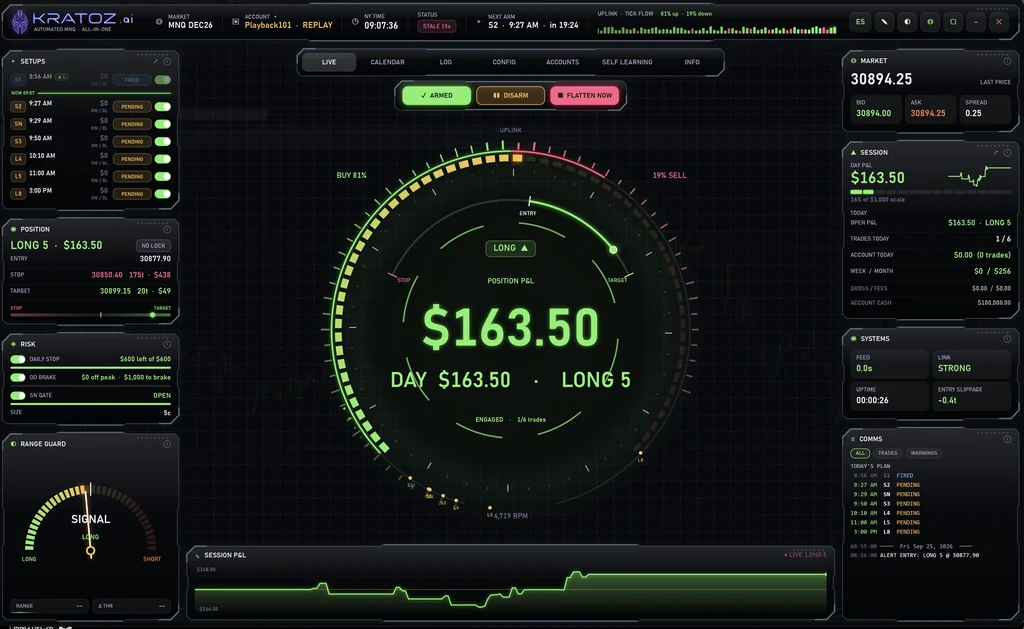Click the ES instrument switch button

pos(860,22)
